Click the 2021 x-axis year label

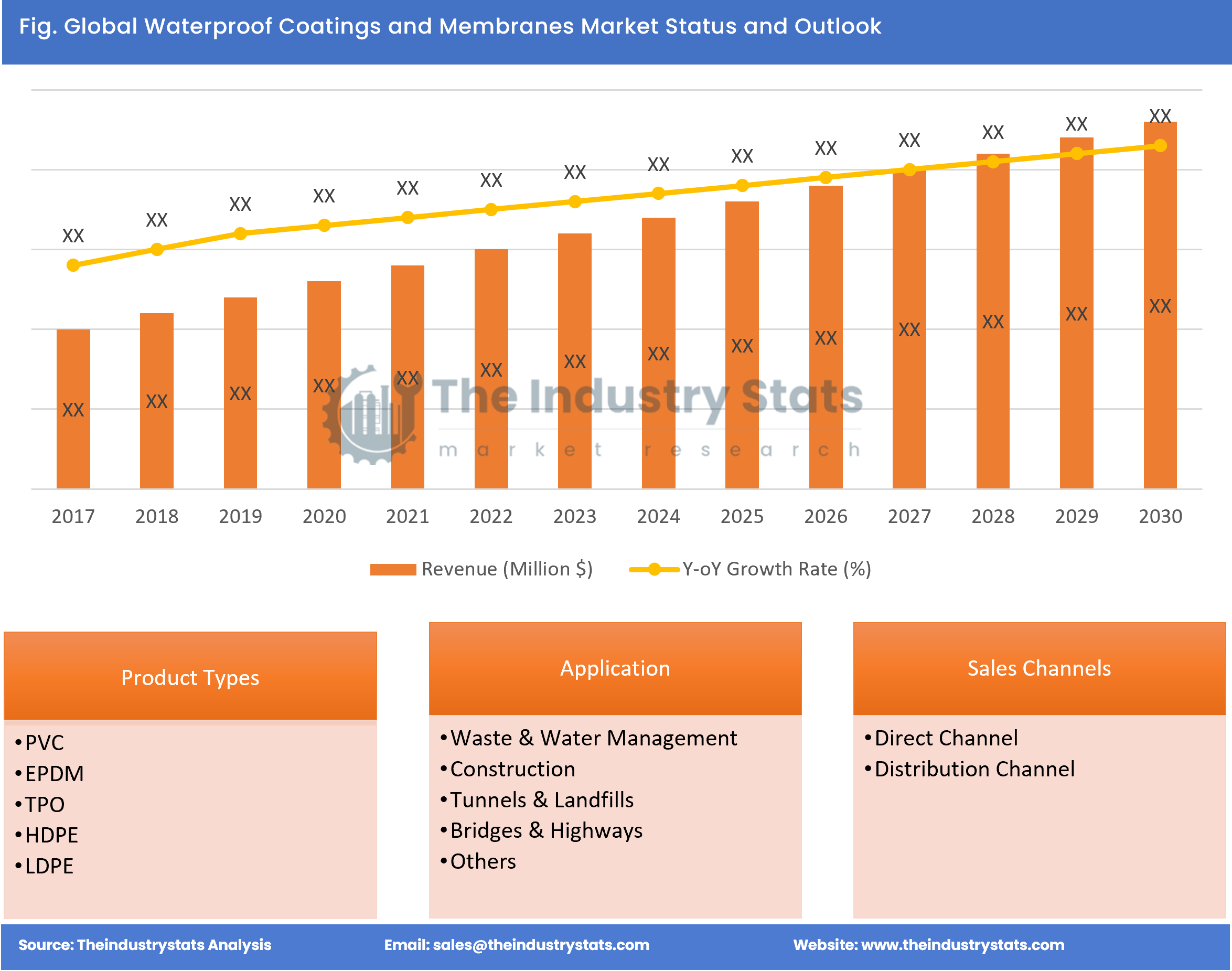tap(408, 516)
